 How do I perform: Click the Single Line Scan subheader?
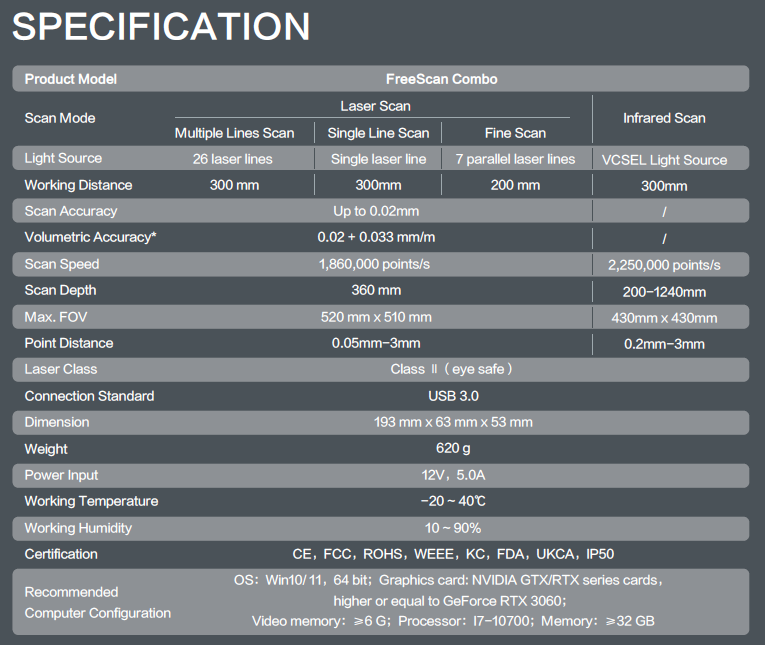pyautogui.click(x=378, y=133)
